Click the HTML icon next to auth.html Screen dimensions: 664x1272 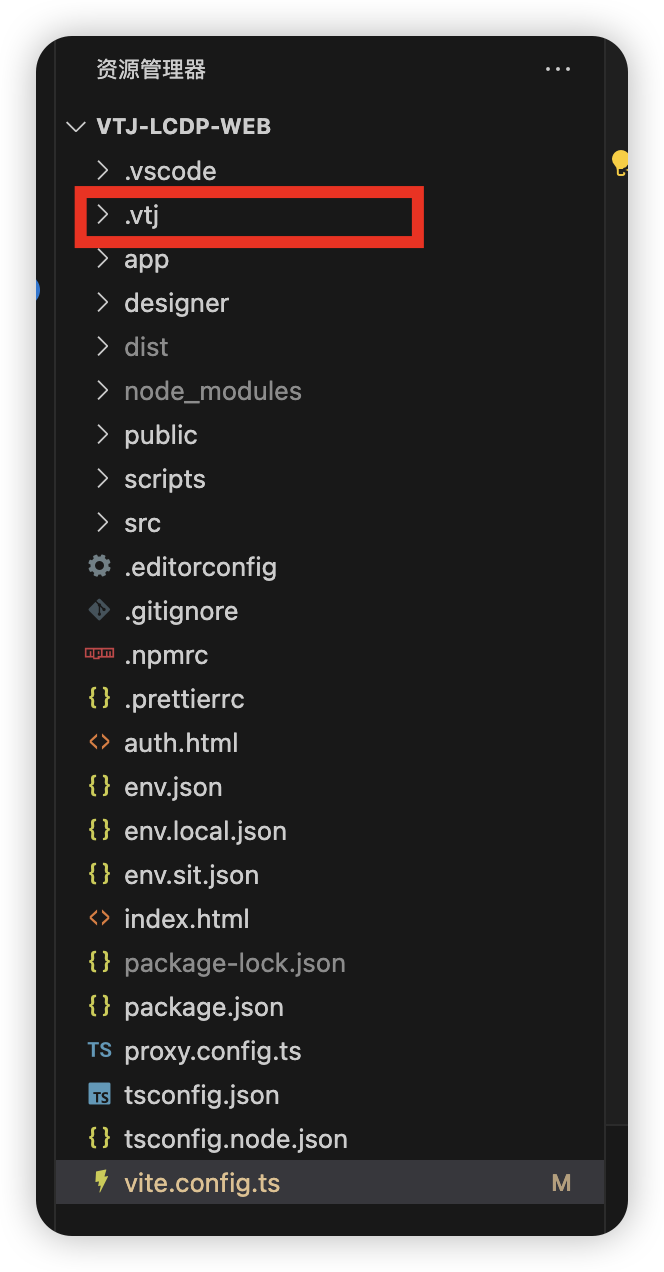point(99,742)
